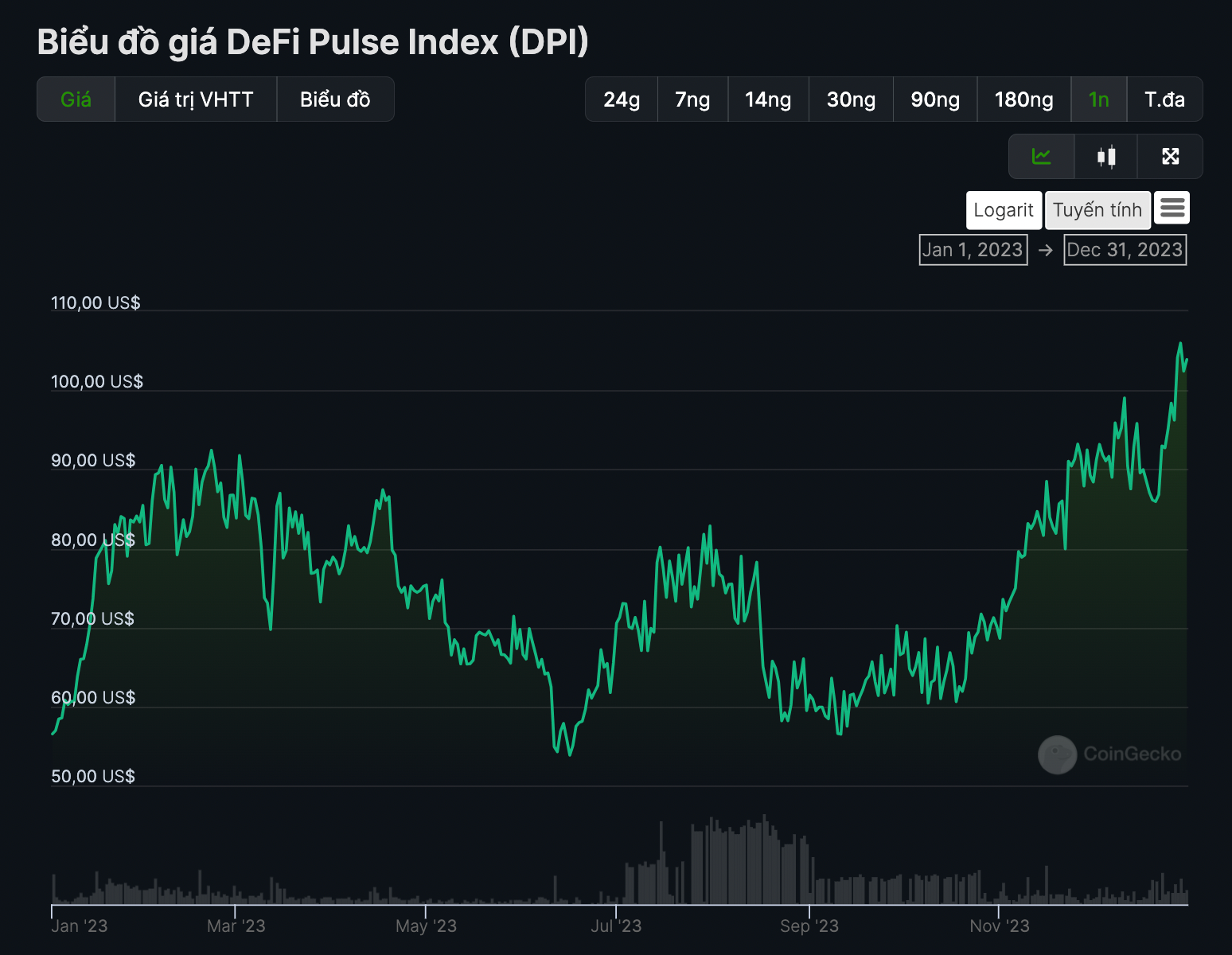Image resolution: width=1232 pixels, height=955 pixels.
Task: Choose the 7ng time range
Action: [x=692, y=99]
